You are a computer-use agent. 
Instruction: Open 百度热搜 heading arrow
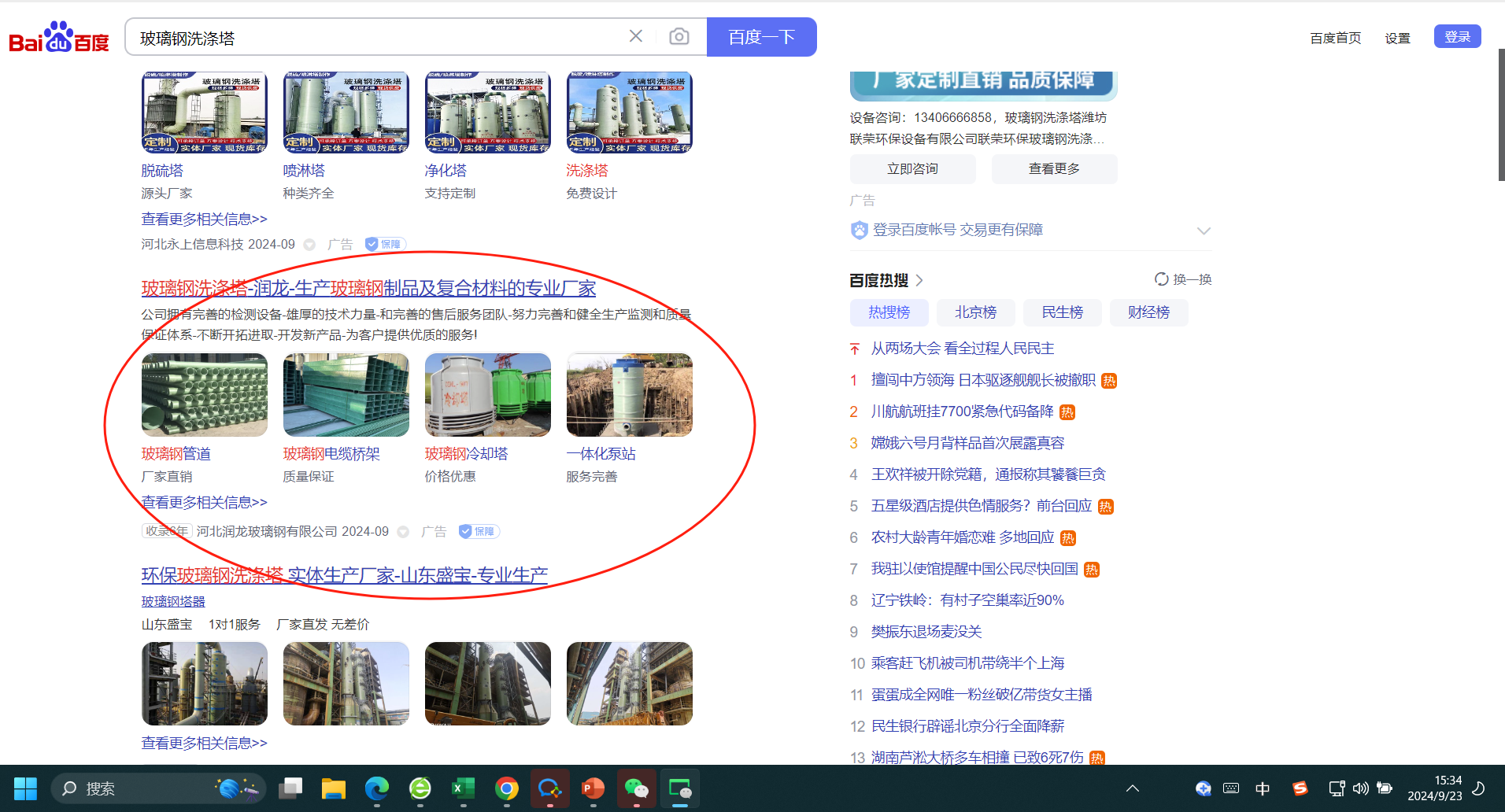pyautogui.click(x=919, y=280)
